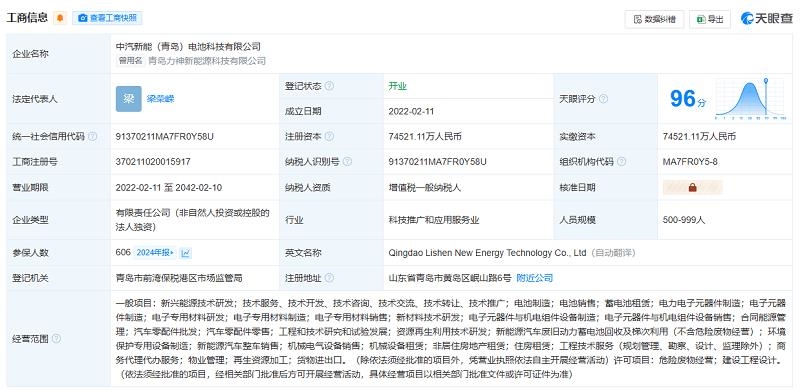800x391 pixels.
Task: Click 增值税一般纳税人 value
Action: pos(424,187)
